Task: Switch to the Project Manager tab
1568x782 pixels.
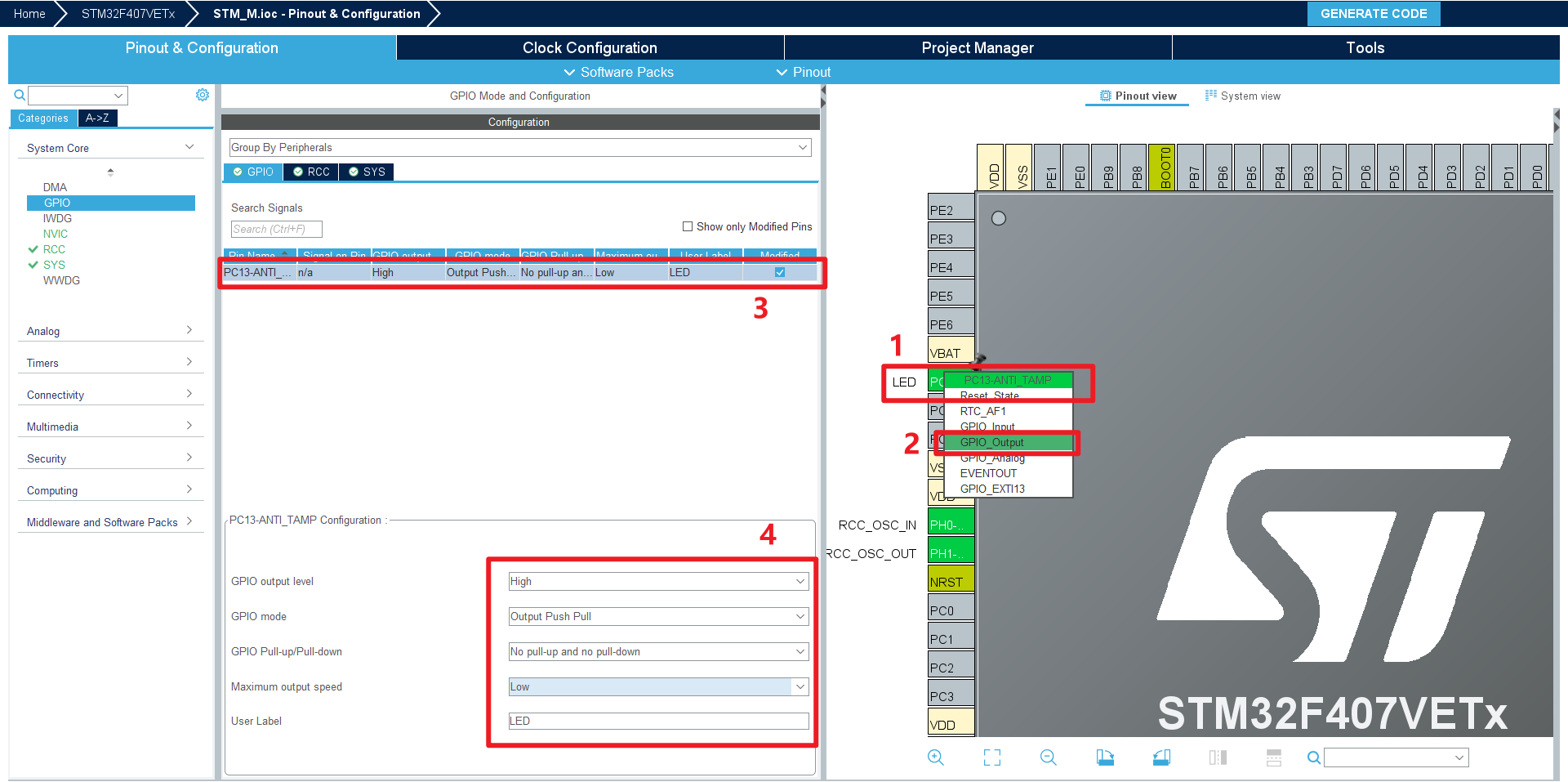Action: [978, 47]
